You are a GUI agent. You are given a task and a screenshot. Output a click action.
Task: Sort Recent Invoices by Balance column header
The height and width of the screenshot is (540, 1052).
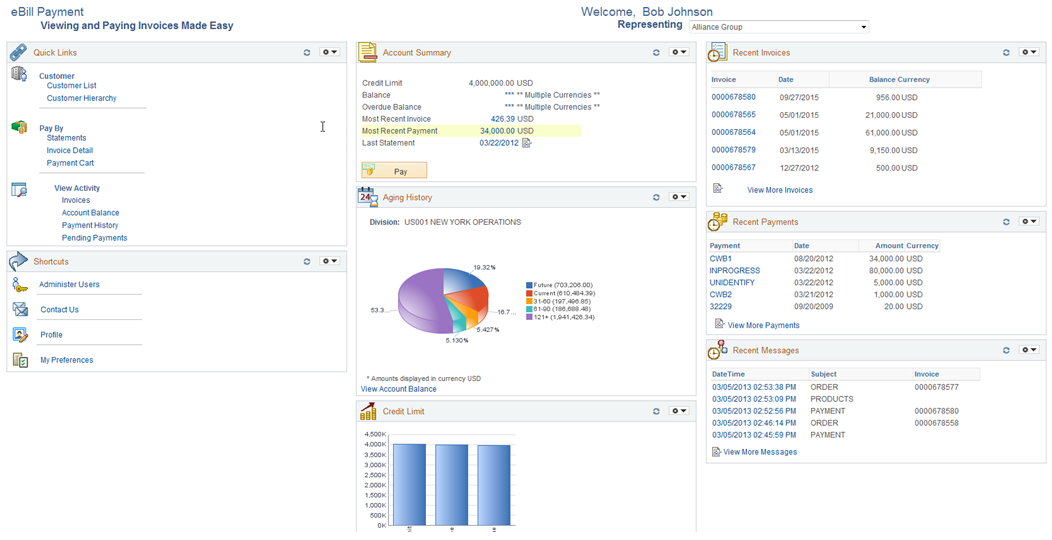882,79
